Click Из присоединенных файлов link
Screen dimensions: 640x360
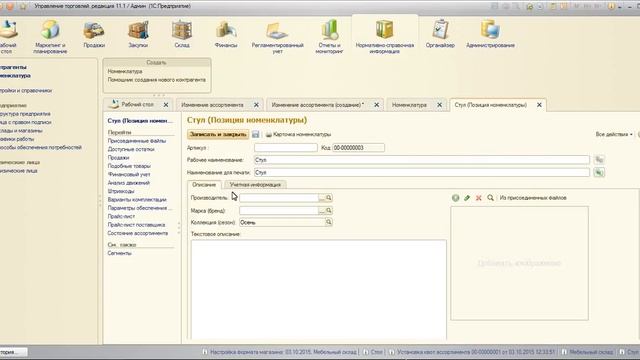tap(533, 198)
